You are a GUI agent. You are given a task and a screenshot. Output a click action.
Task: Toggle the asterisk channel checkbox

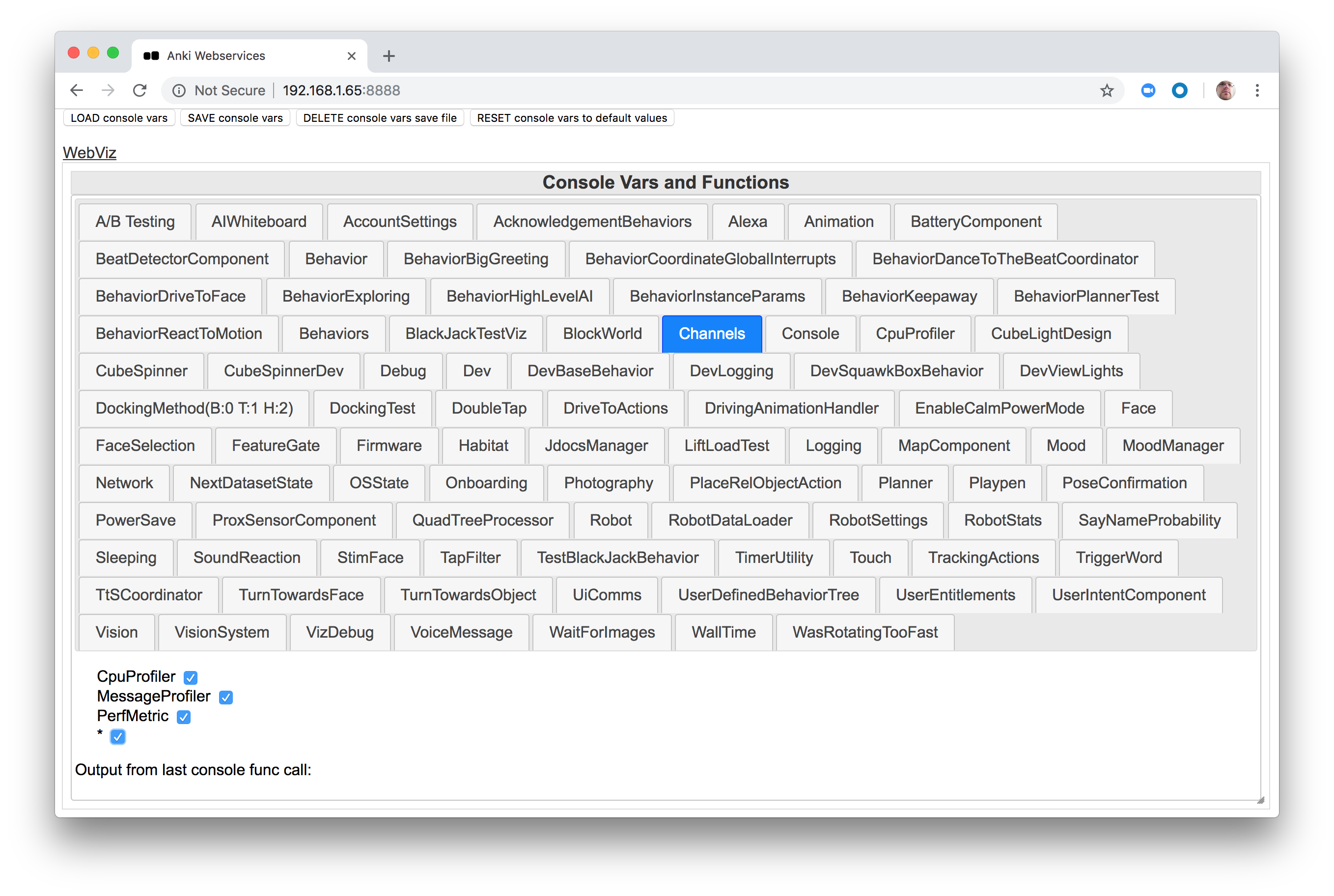click(118, 736)
